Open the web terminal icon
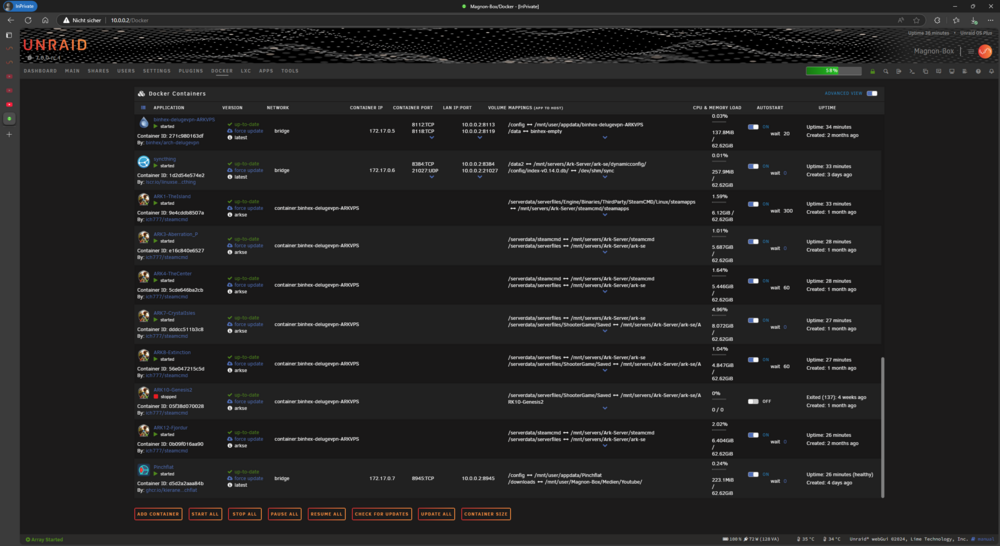 912,71
